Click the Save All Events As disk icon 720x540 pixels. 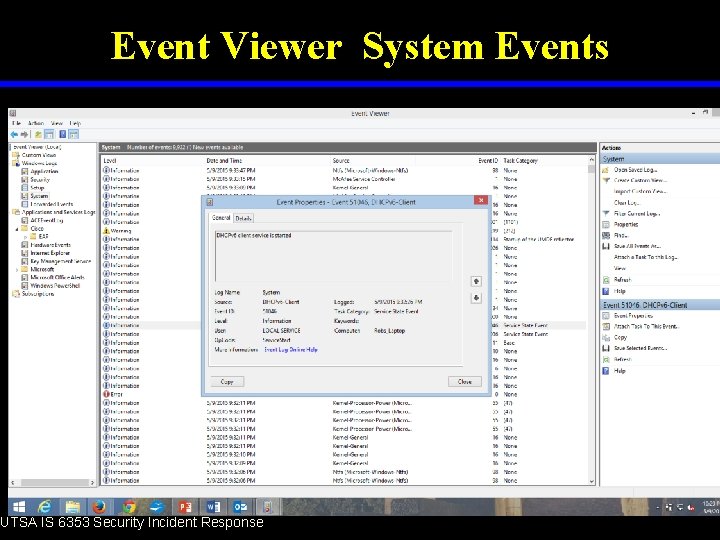[606, 246]
